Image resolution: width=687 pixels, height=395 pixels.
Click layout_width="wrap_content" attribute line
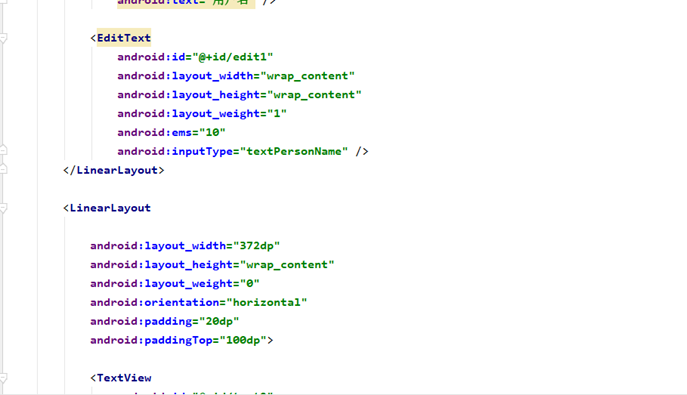[x=236, y=76]
